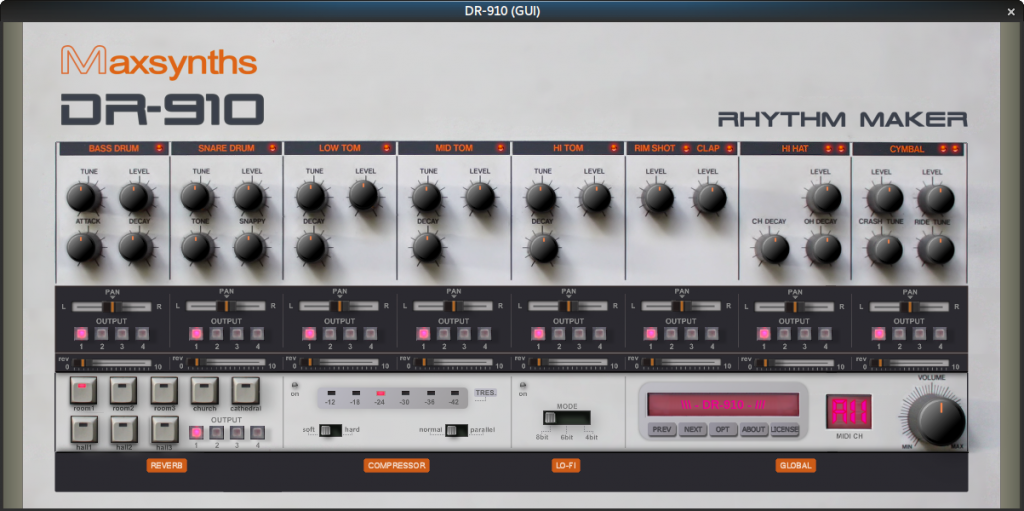Adjust the Clap LEVEL knob
The width and height of the screenshot is (1024, 511).
click(x=710, y=197)
